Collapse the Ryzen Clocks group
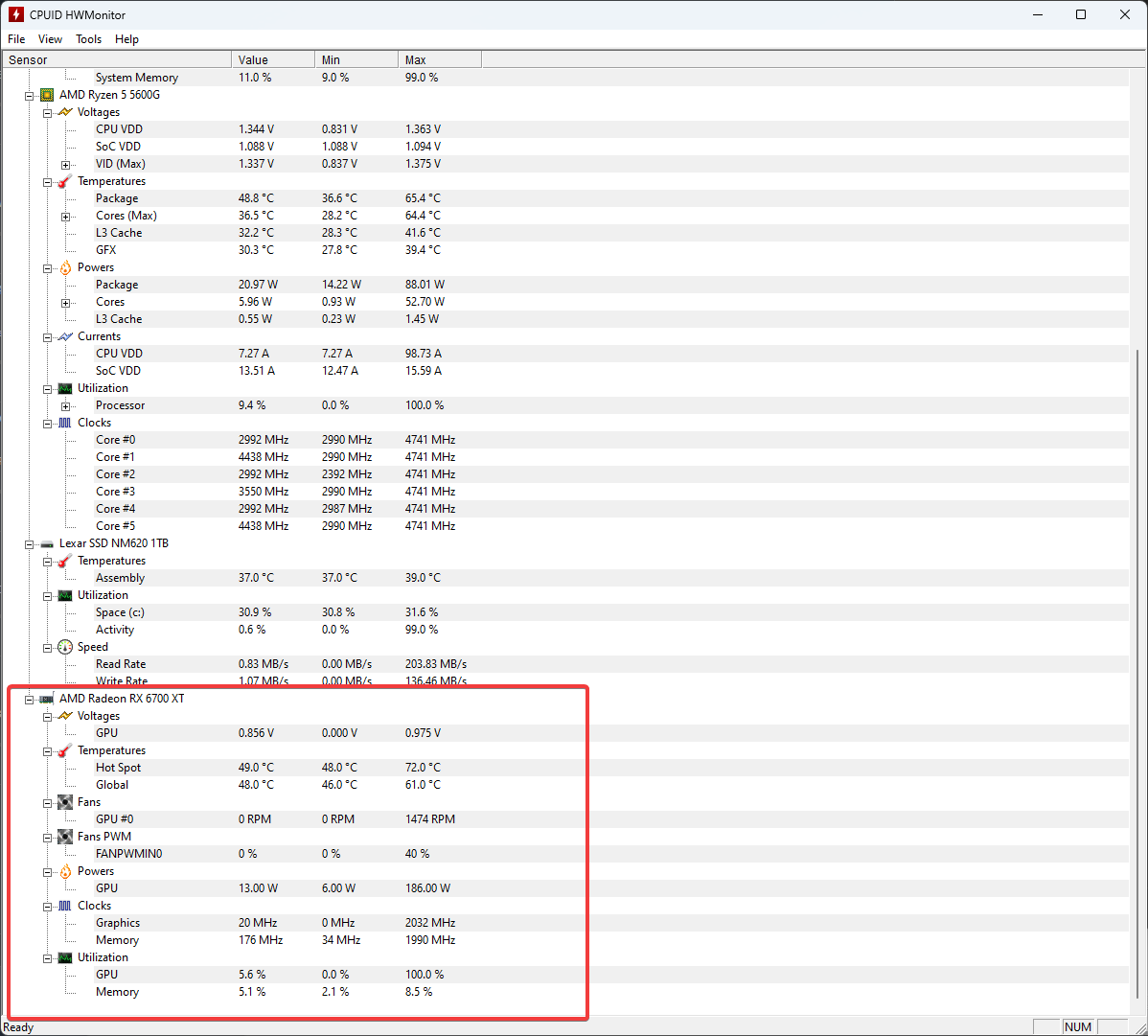The width and height of the screenshot is (1148, 1036). pos(48,424)
